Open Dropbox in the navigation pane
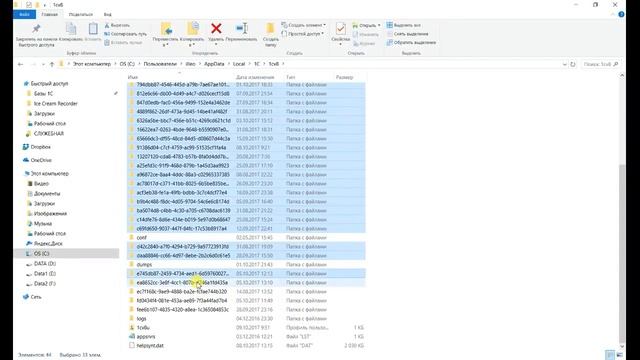This screenshot has height=360, width=640. point(37,147)
